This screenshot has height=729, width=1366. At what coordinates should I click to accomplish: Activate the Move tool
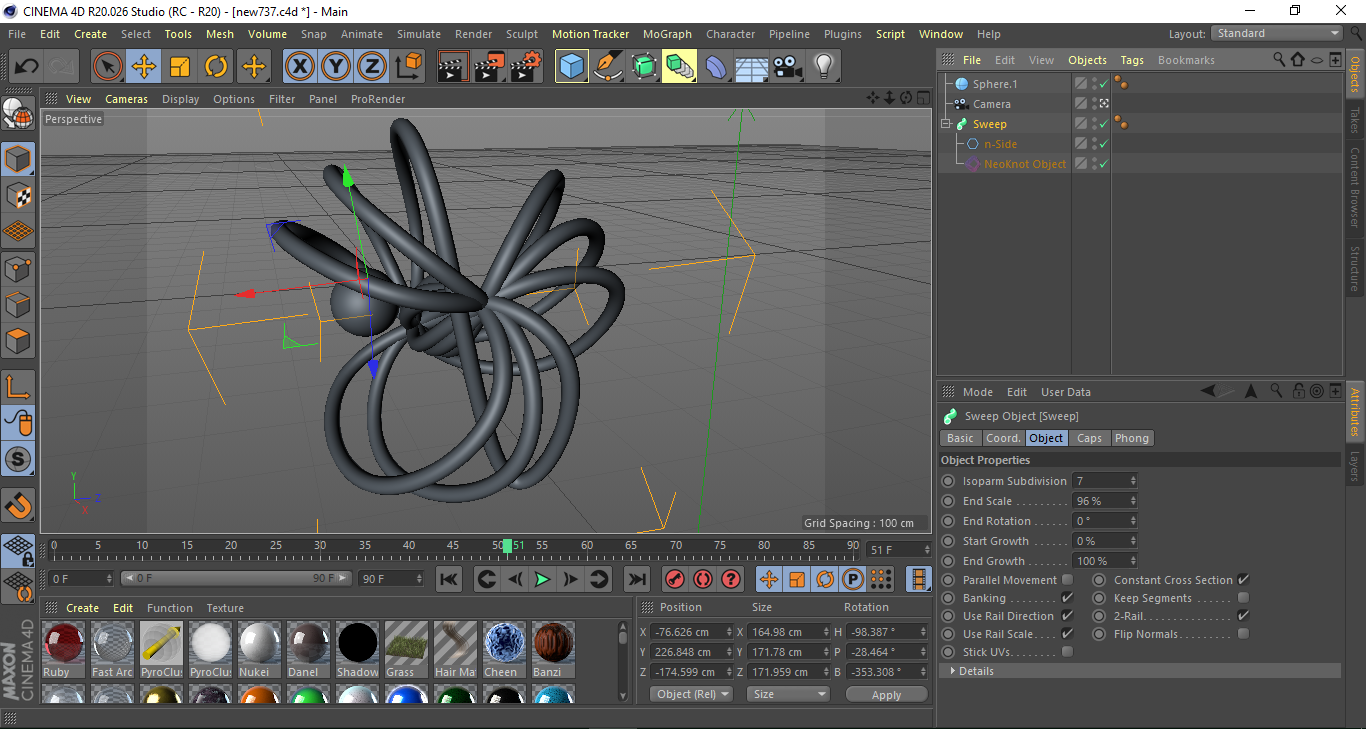point(144,67)
